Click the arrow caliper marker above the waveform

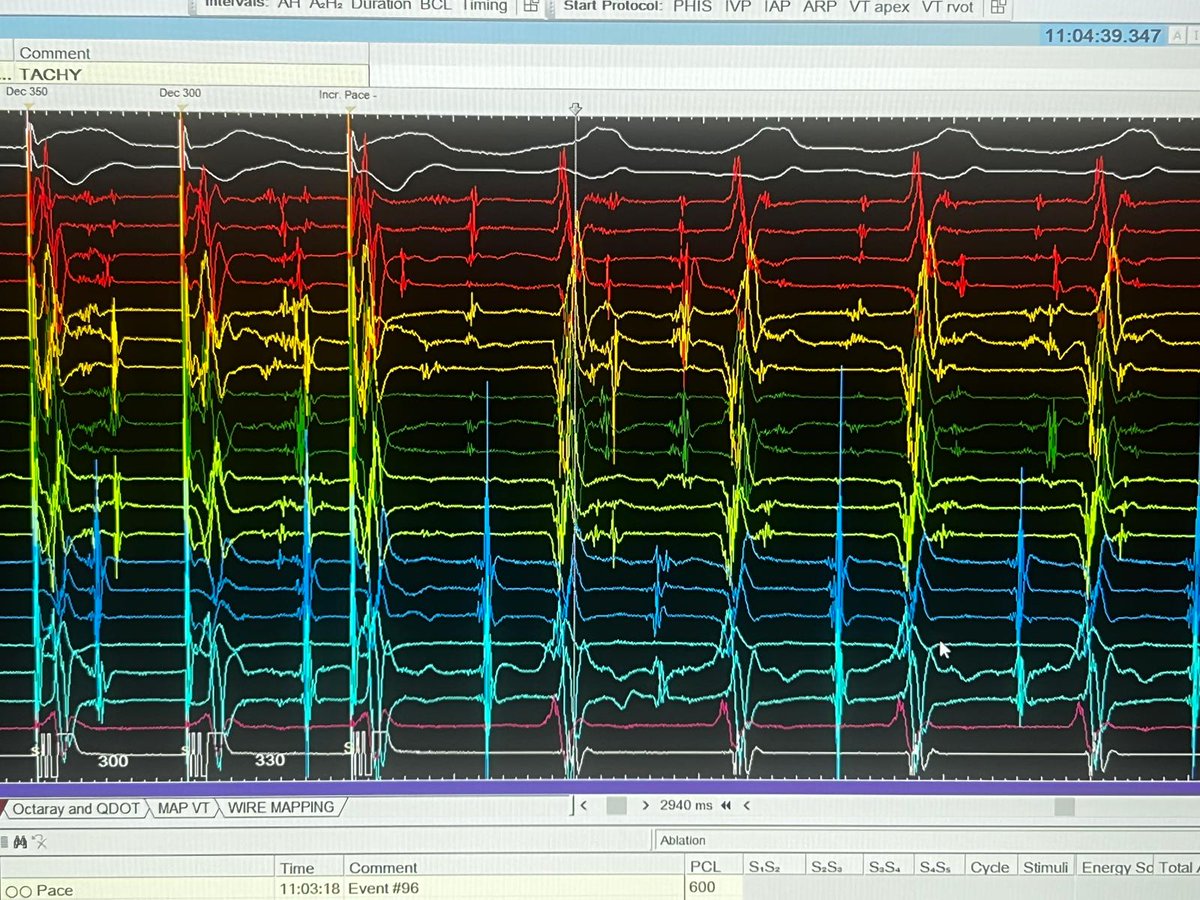(x=576, y=108)
